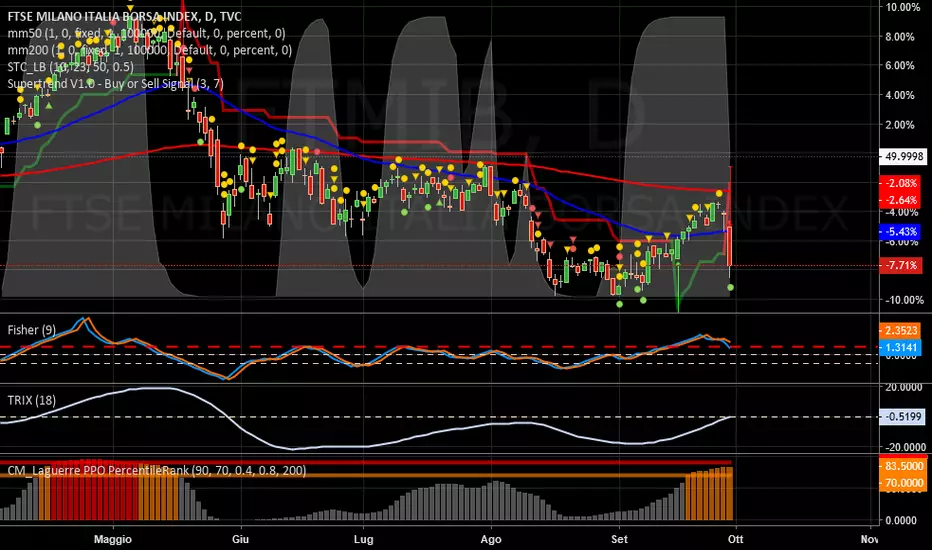
Task: Select the FTSE MILANO ITALIA BORSA INDEX title
Action: [124, 17]
